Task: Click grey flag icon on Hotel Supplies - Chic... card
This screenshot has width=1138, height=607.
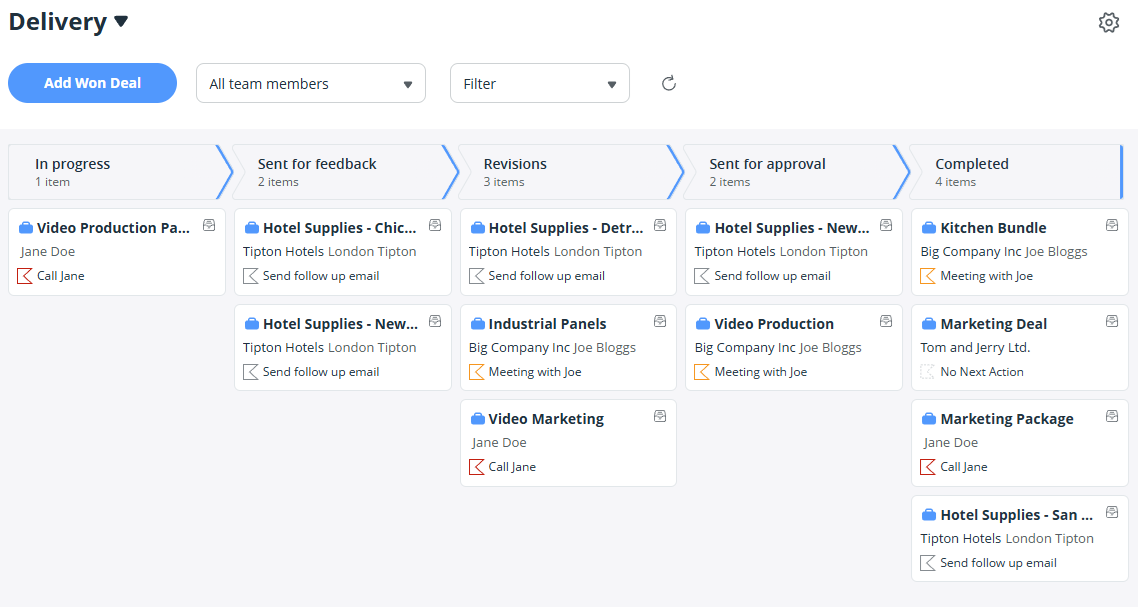Action: coord(250,276)
